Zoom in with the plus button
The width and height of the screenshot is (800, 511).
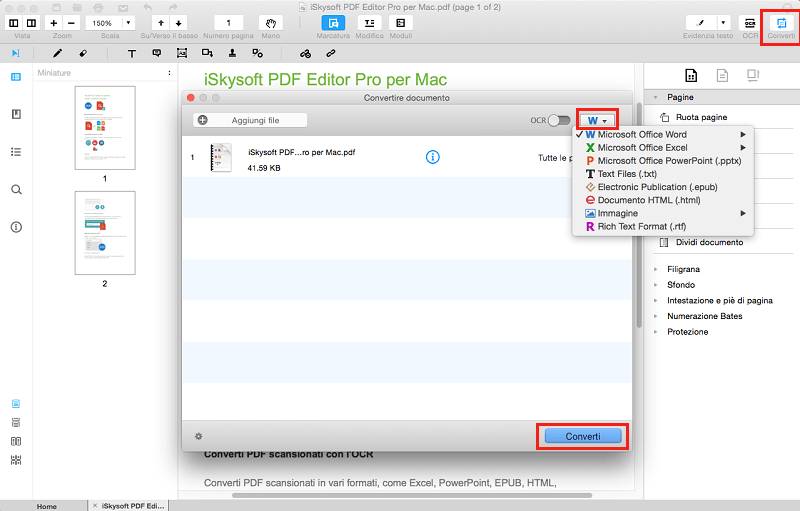click(54, 23)
